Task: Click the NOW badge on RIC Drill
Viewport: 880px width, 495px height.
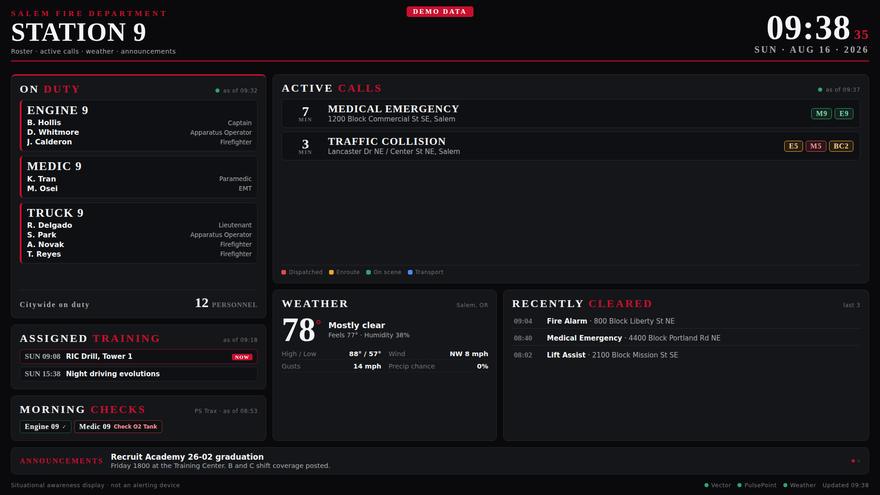Action: pyautogui.click(x=242, y=357)
